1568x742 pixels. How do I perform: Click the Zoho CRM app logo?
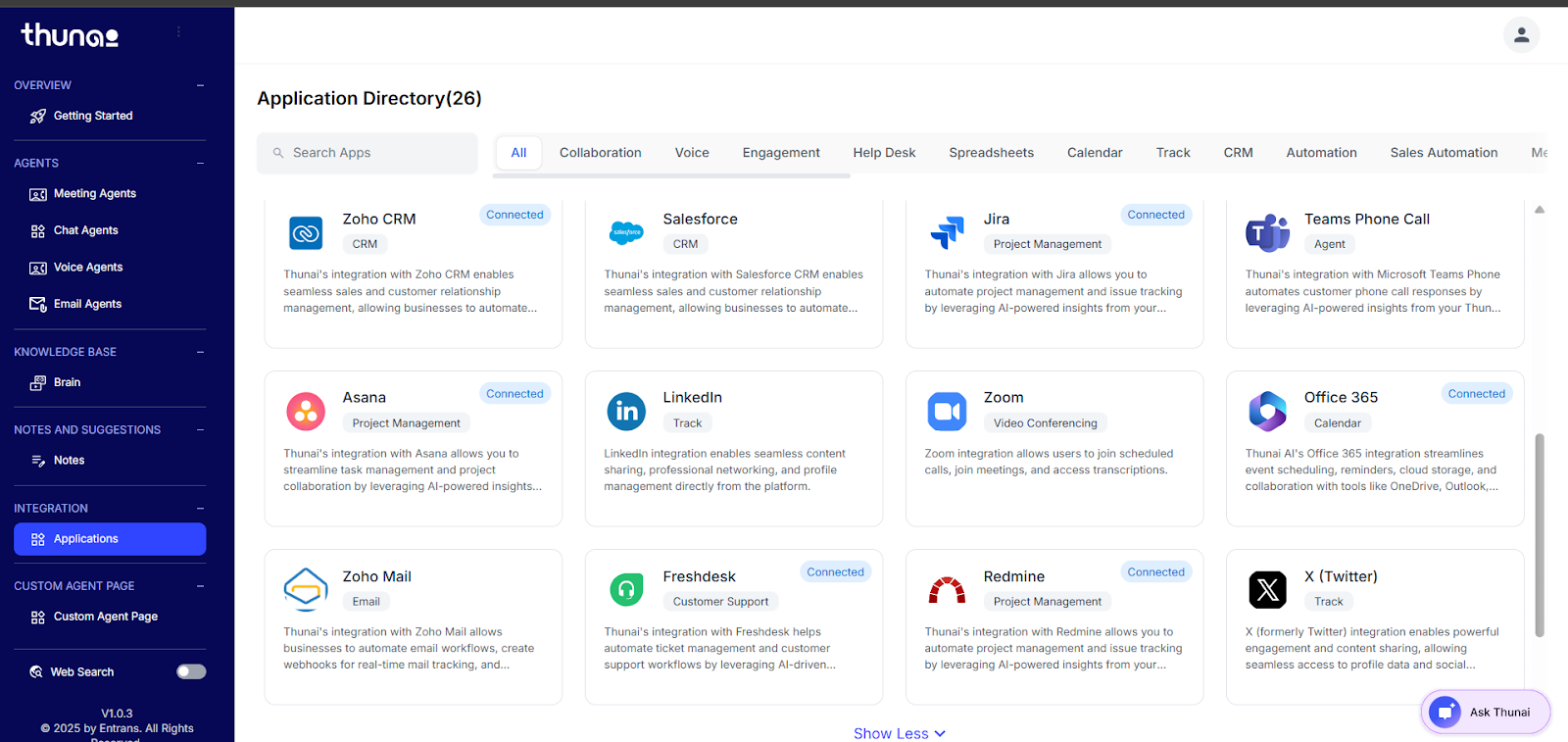pyautogui.click(x=306, y=233)
